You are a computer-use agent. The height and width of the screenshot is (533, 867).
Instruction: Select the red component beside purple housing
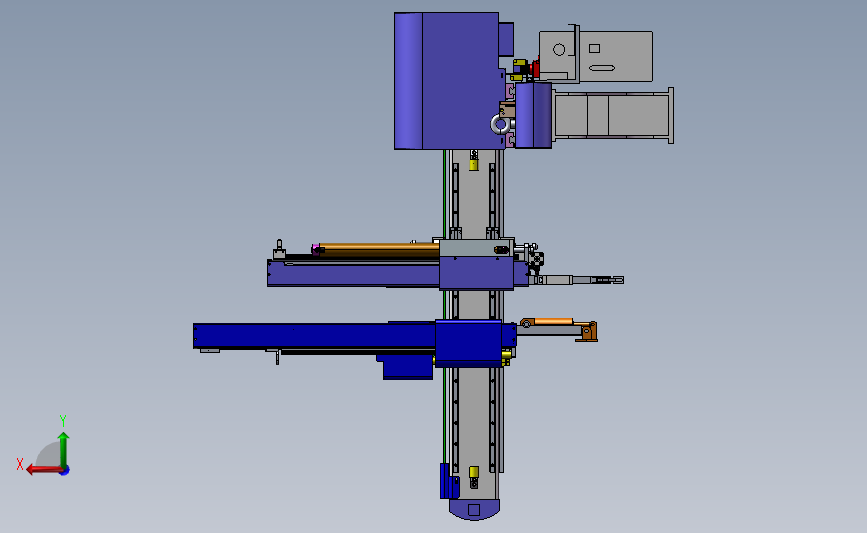535,69
